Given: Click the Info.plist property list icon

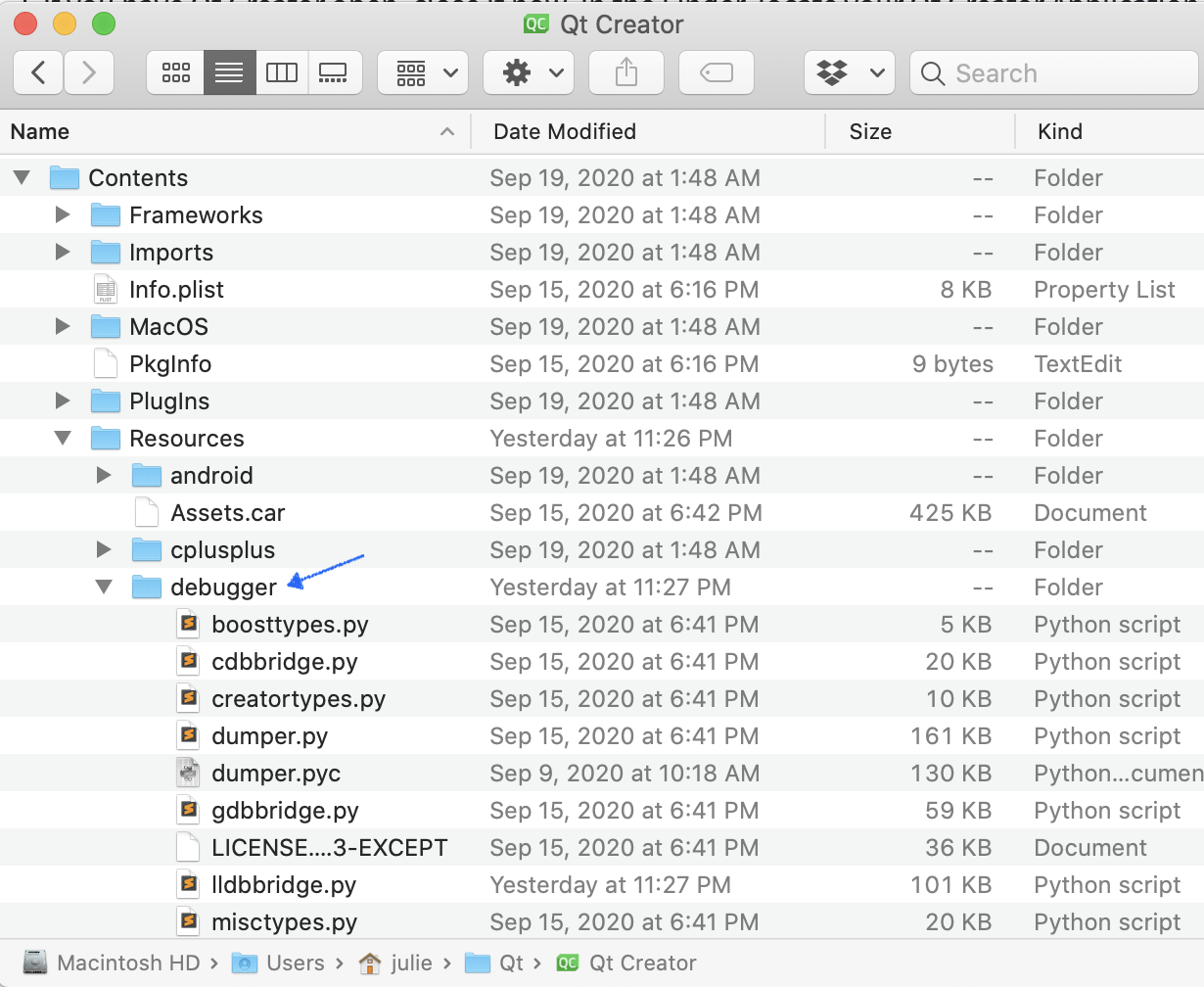Looking at the screenshot, I should tap(105, 289).
